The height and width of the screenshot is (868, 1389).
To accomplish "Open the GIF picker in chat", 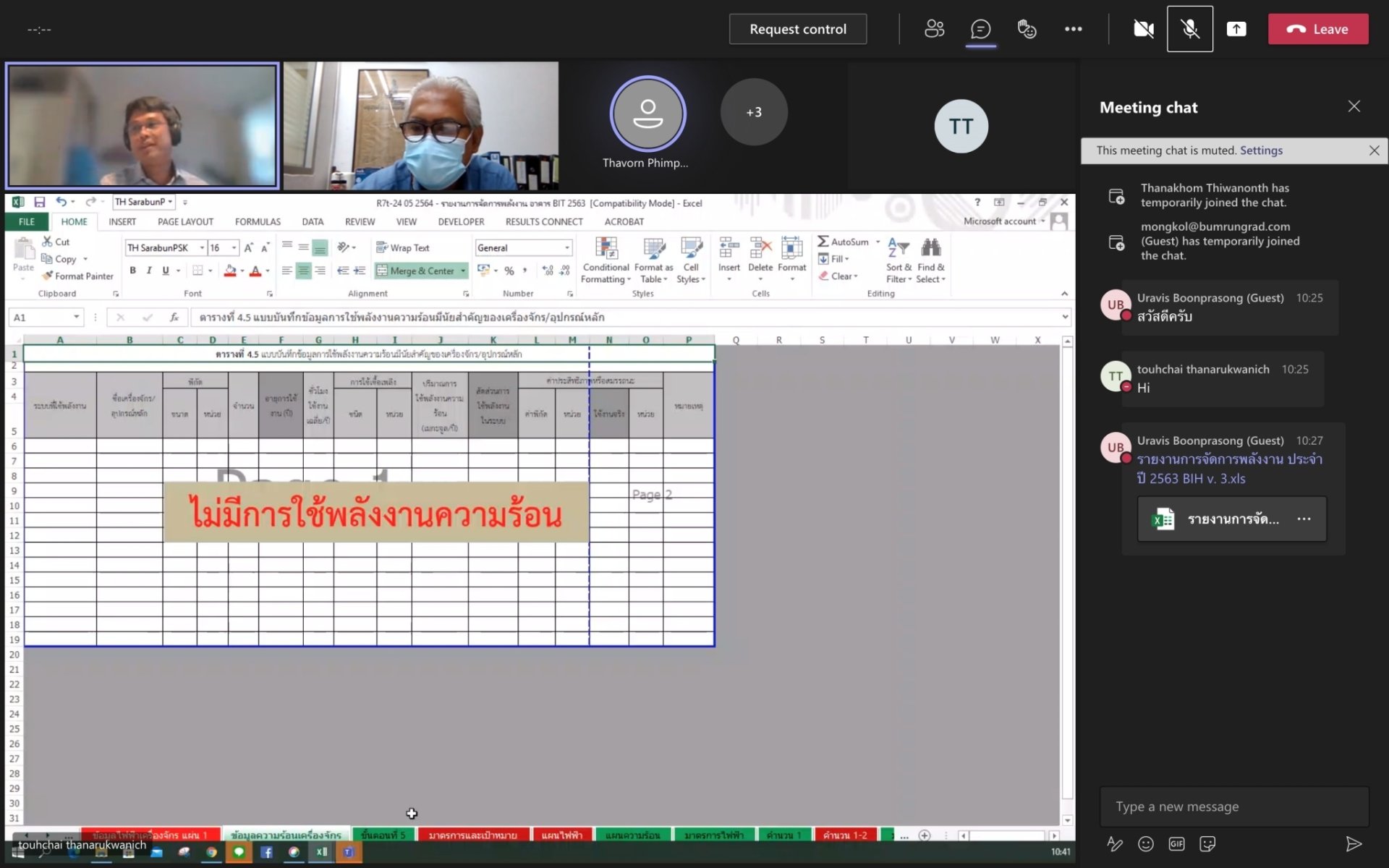I will pos(1176,843).
